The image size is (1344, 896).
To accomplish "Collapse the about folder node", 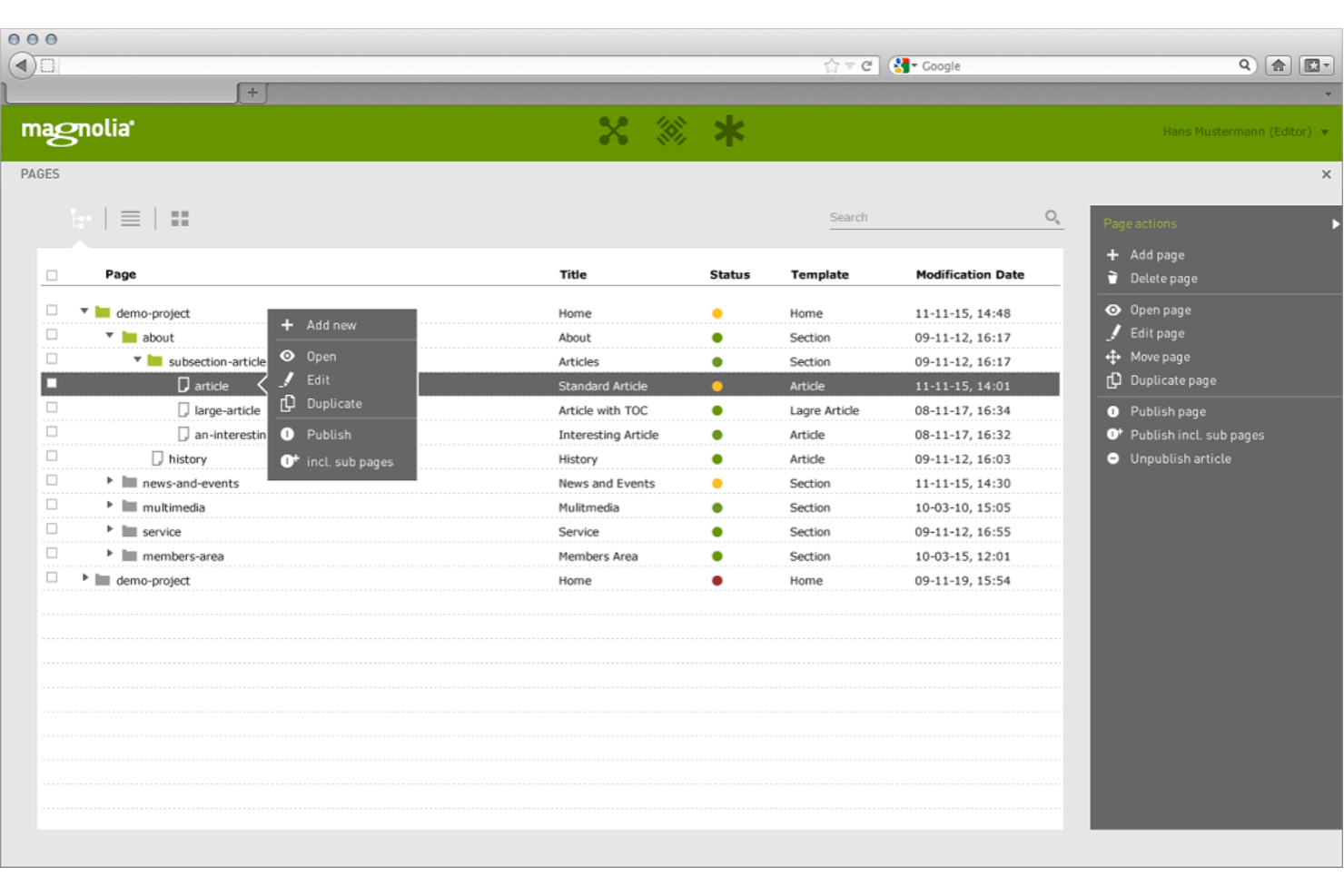I will click(x=110, y=335).
